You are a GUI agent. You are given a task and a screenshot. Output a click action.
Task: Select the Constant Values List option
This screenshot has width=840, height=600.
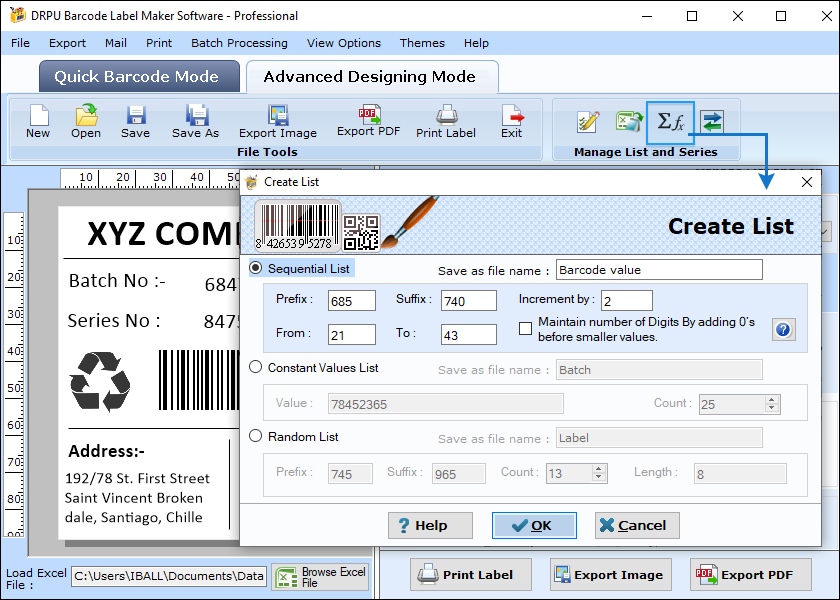(256, 367)
